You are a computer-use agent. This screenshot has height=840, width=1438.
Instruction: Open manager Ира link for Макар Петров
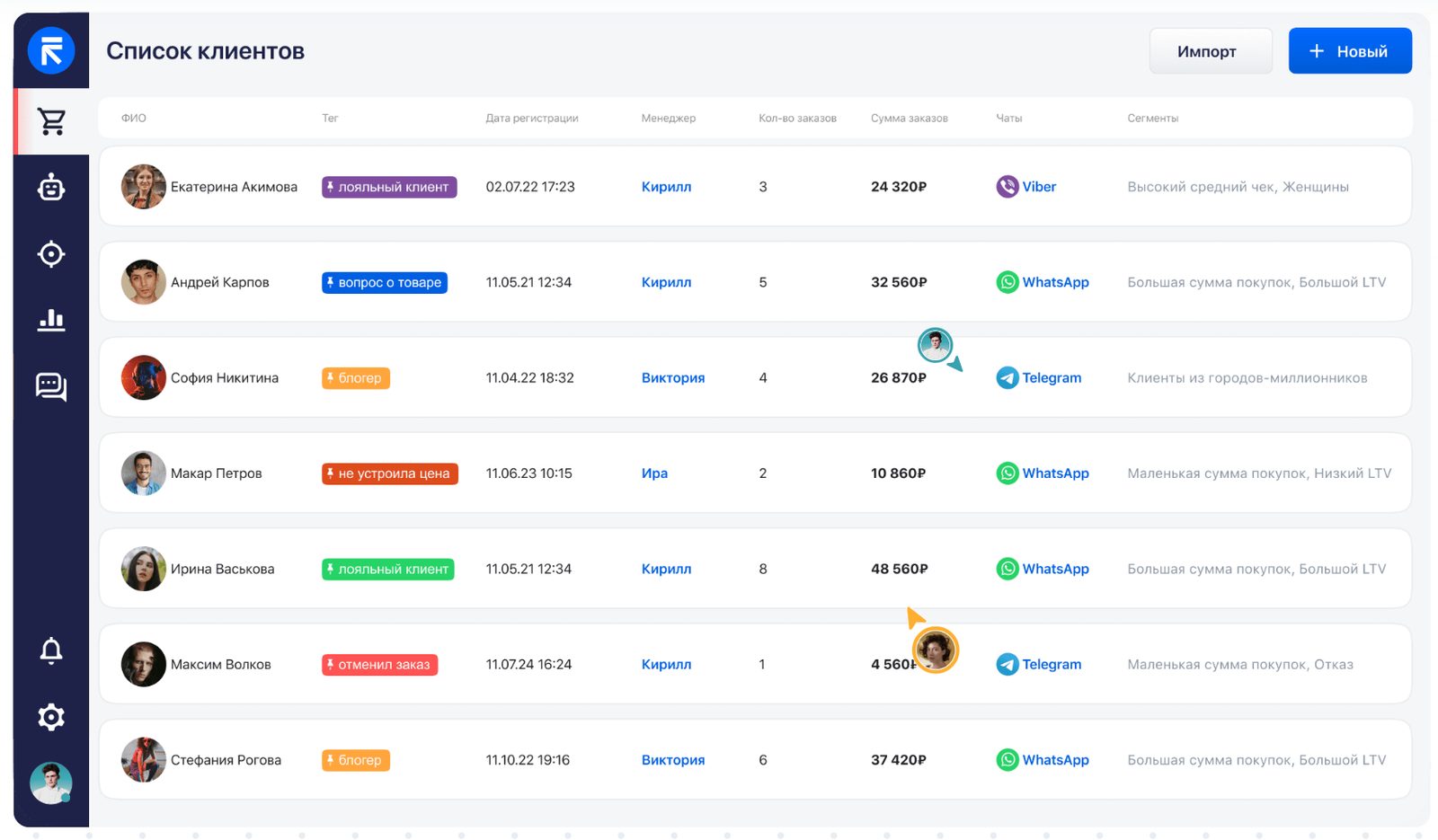coord(654,473)
